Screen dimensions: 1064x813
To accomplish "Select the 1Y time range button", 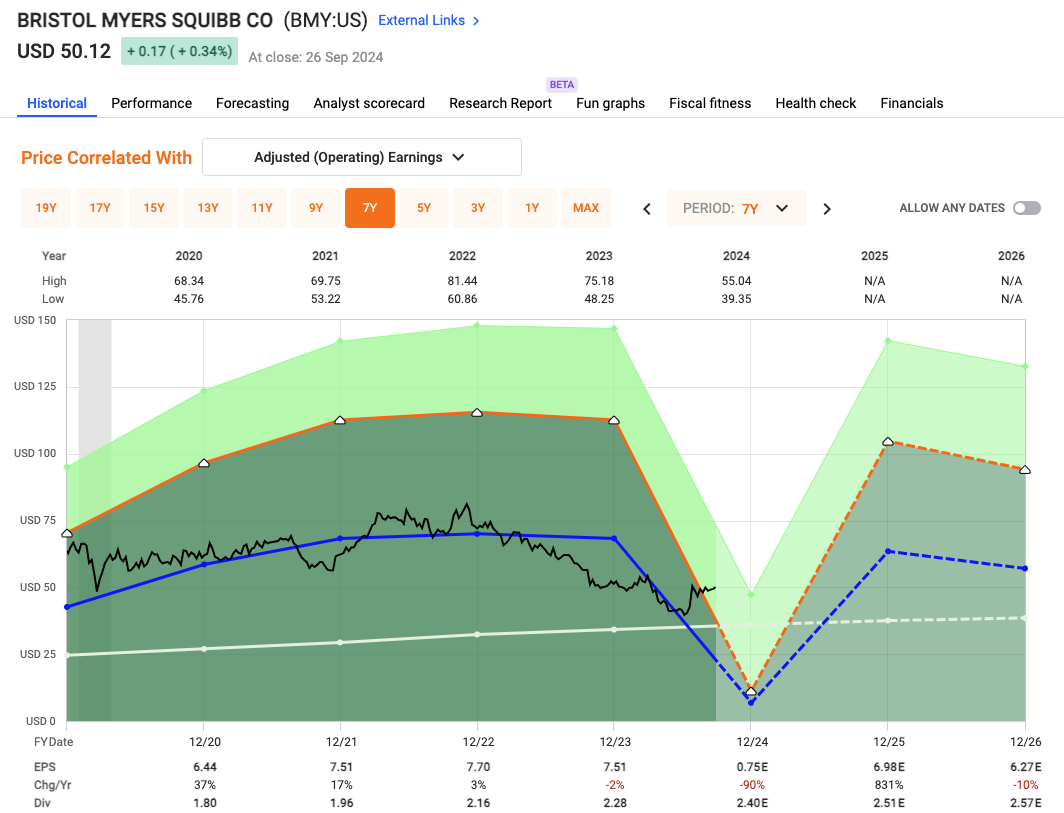I will pyautogui.click(x=532, y=208).
